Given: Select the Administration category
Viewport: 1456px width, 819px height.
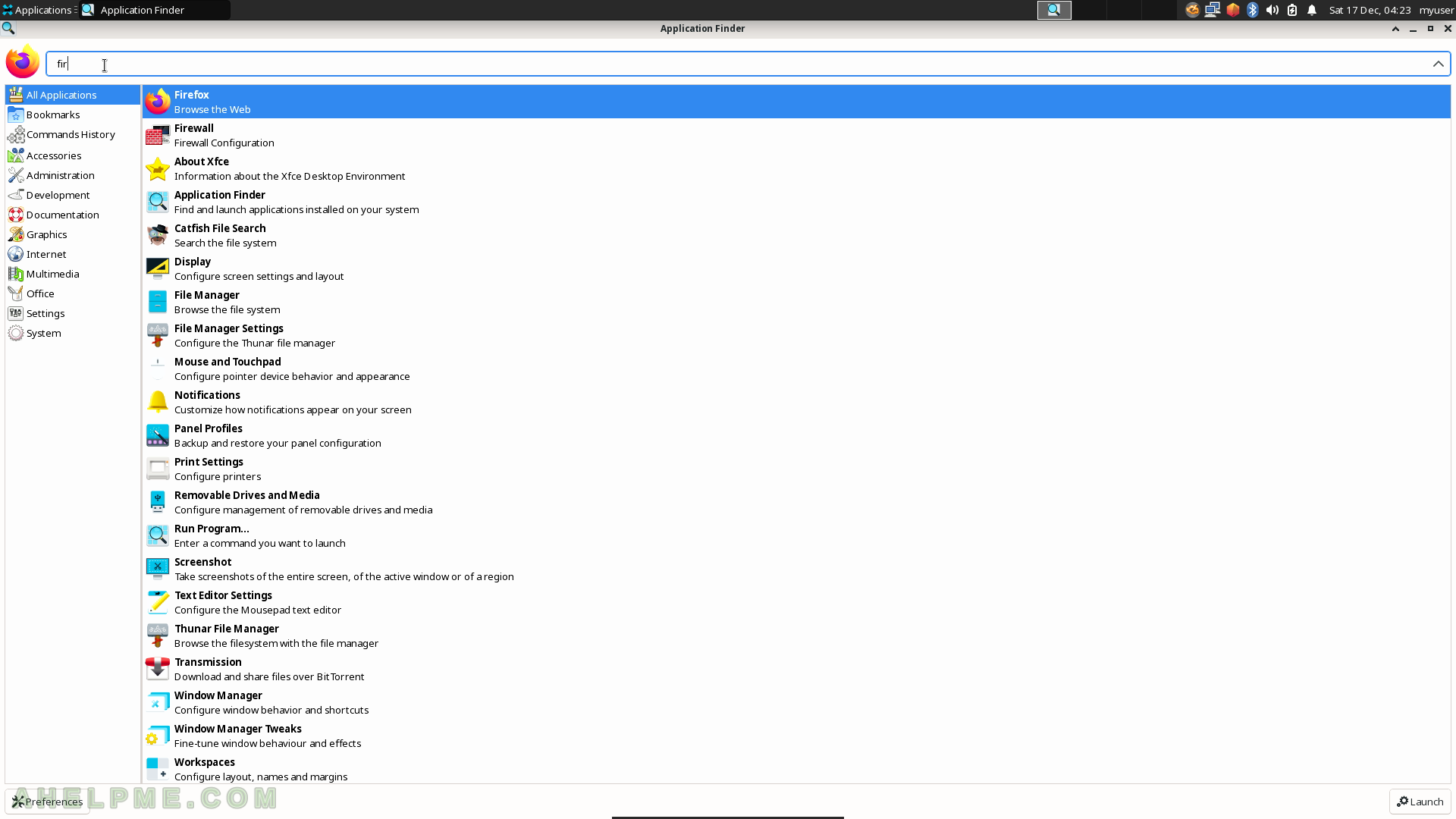Looking at the screenshot, I should [73, 175].
